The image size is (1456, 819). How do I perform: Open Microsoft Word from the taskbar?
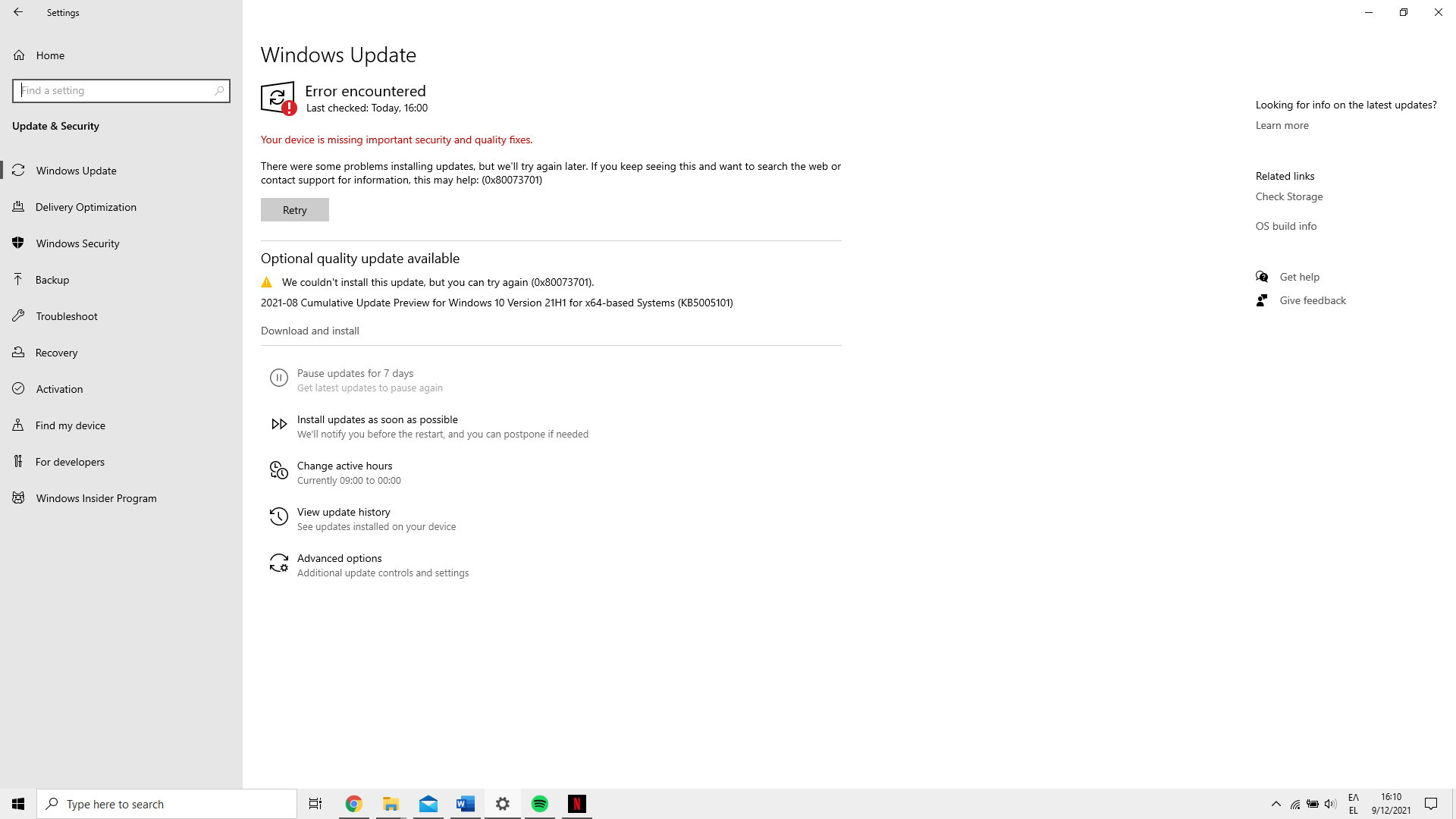pos(465,804)
